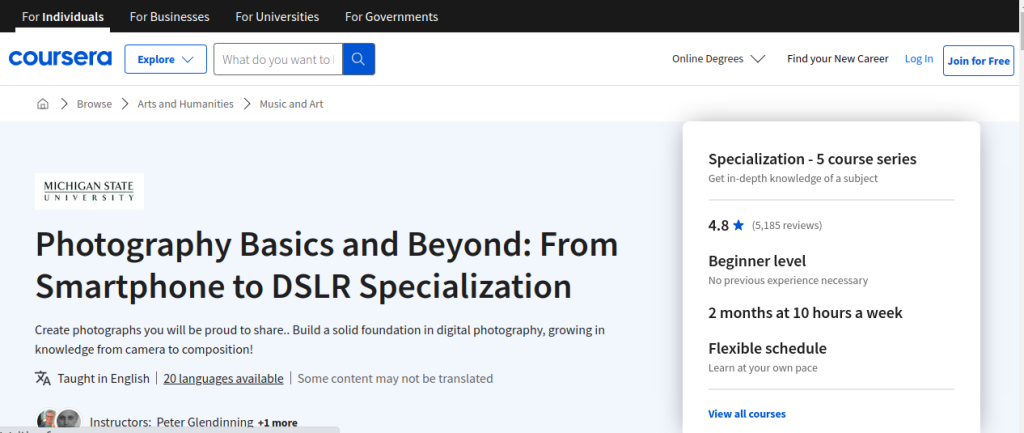This screenshot has height=433, width=1024.
Task: Click the Log In link
Action: [919, 59]
